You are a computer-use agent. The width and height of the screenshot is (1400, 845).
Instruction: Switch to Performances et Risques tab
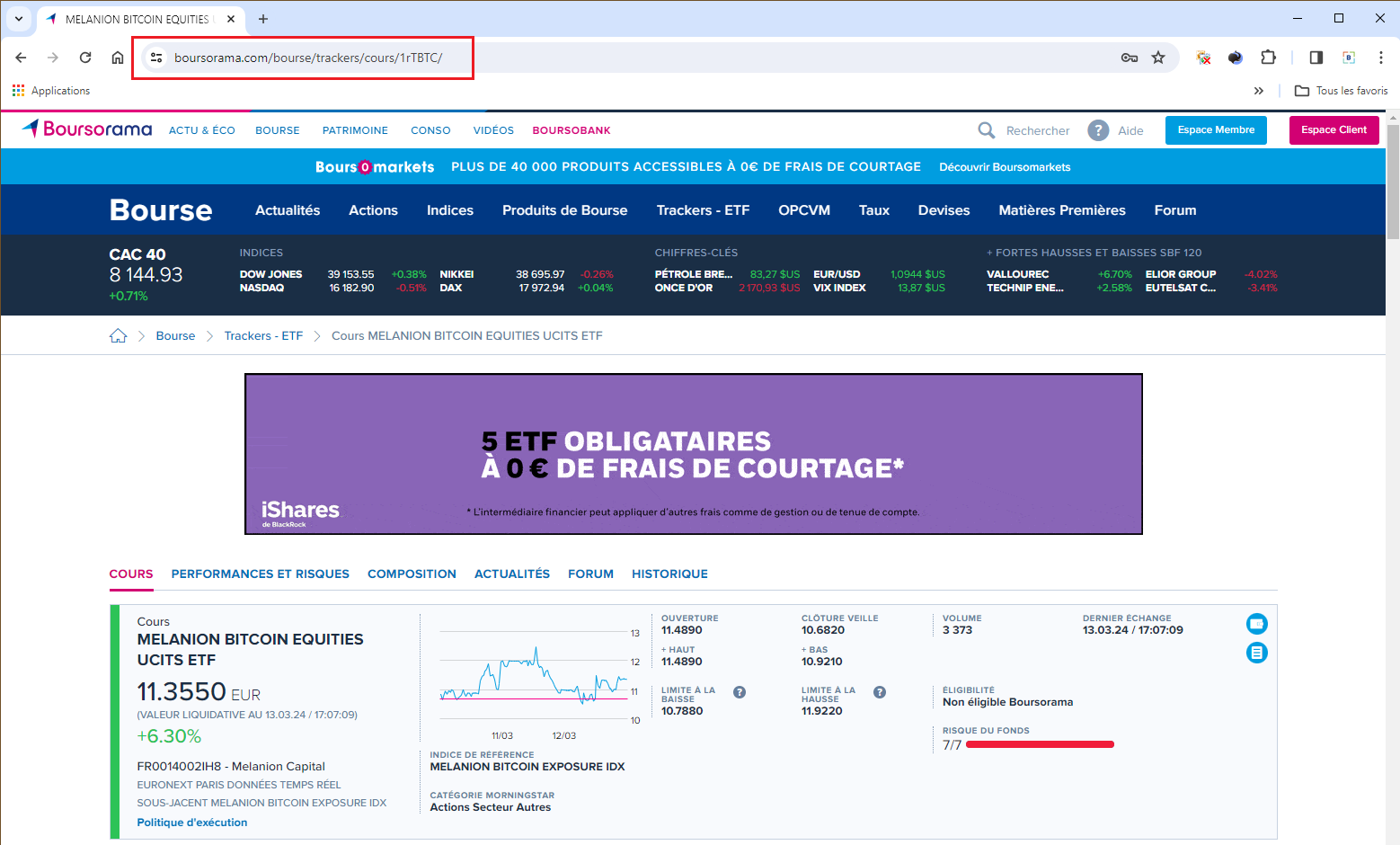pyautogui.click(x=260, y=574)
